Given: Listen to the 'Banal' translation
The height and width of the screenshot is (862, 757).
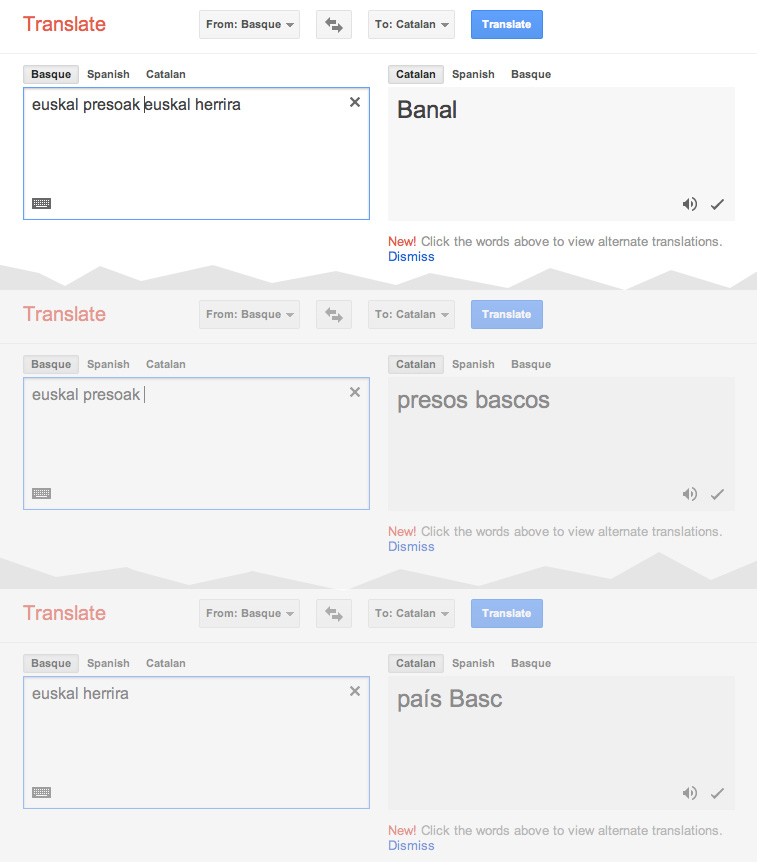Looking at the screenshot, I should tap(689, 204).
